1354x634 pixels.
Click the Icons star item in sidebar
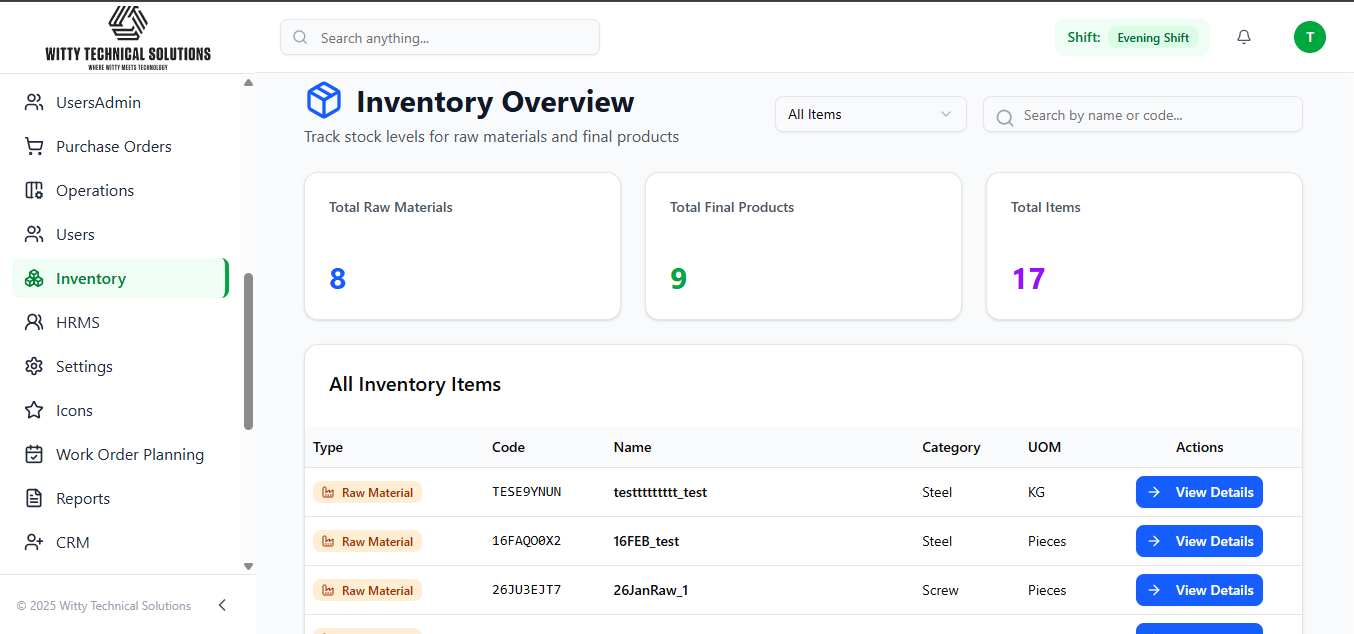[34, 410]
